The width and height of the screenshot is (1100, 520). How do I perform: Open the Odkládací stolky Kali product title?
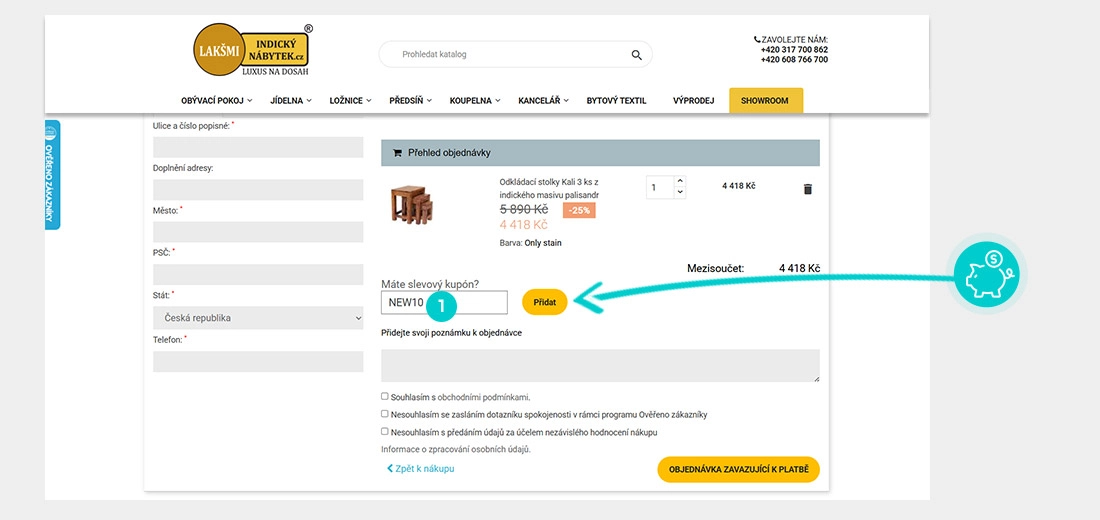pyautogui.click(x=549, y=187)
